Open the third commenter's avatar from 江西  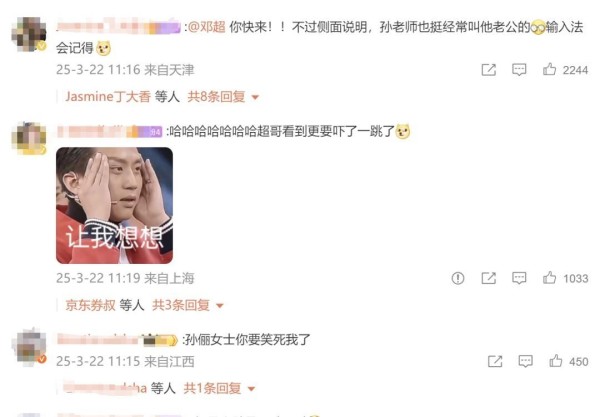click(x=29, y=347)
